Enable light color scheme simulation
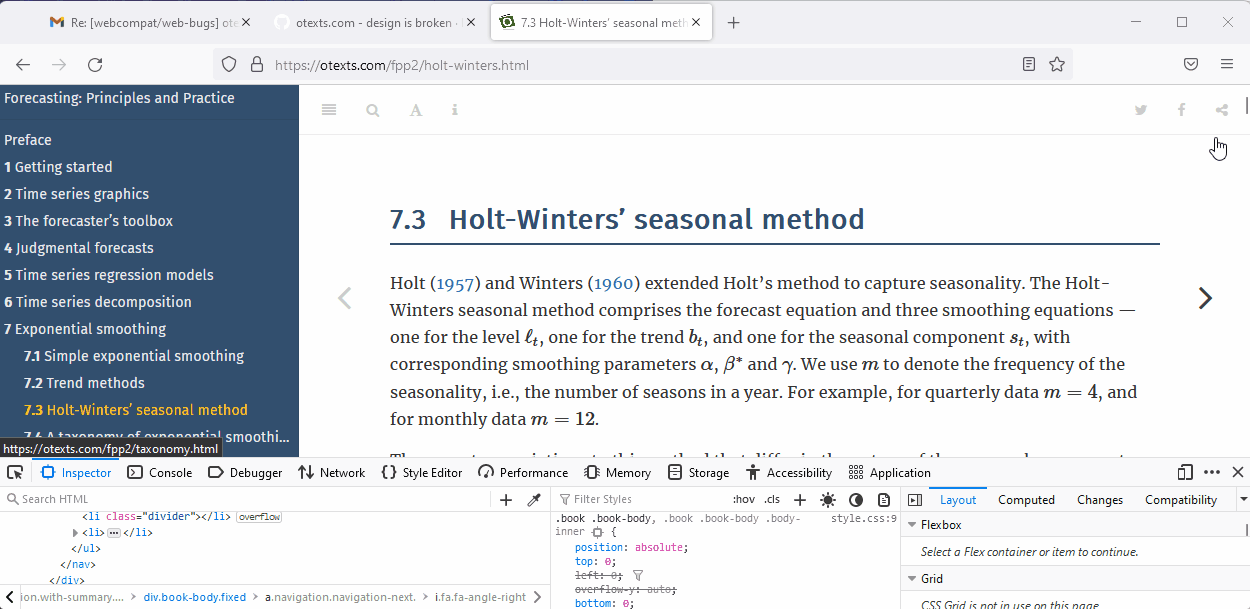The width and height of the screenshot is (1250, 609). point(828,499)
